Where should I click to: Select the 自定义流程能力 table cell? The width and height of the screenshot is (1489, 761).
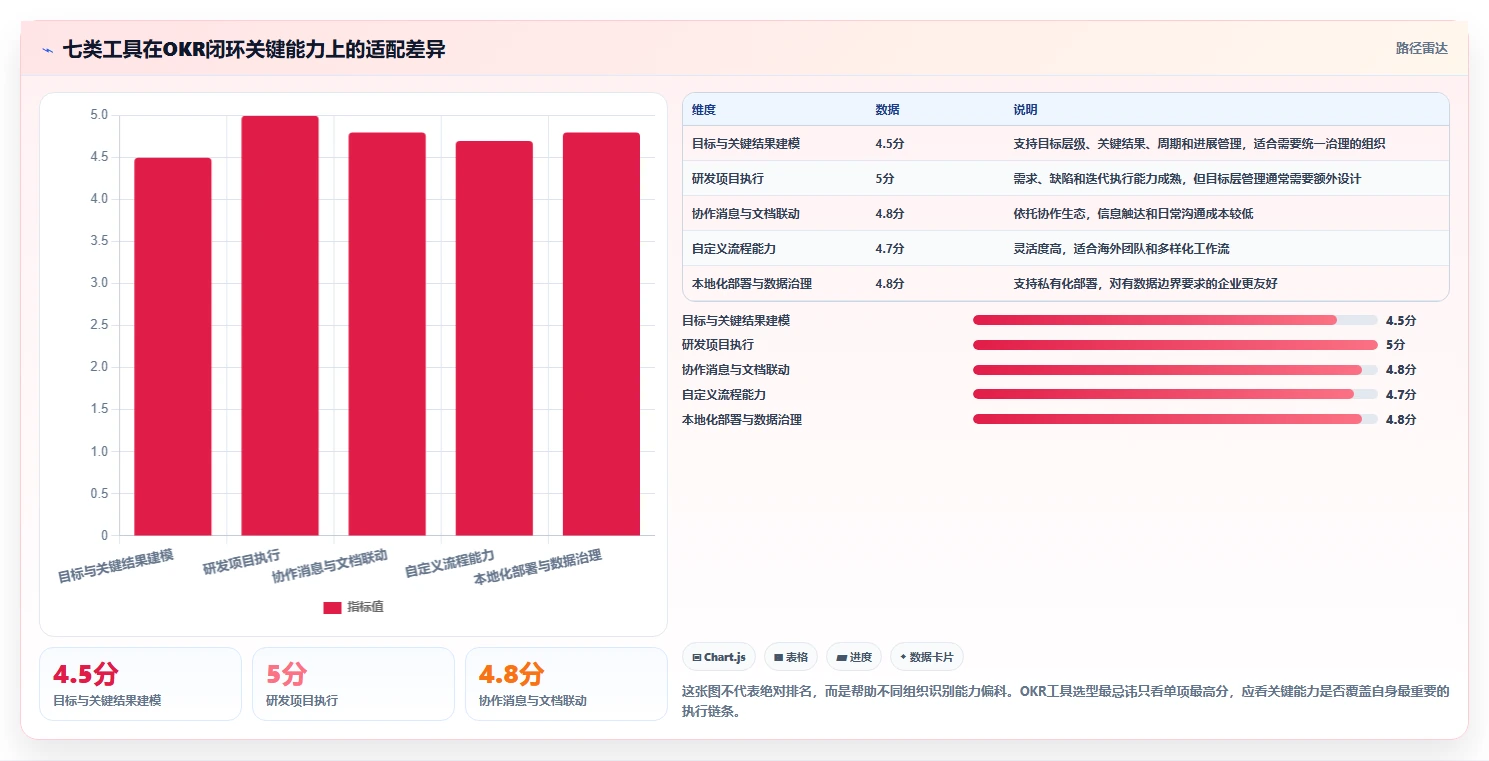pos(734,249)
